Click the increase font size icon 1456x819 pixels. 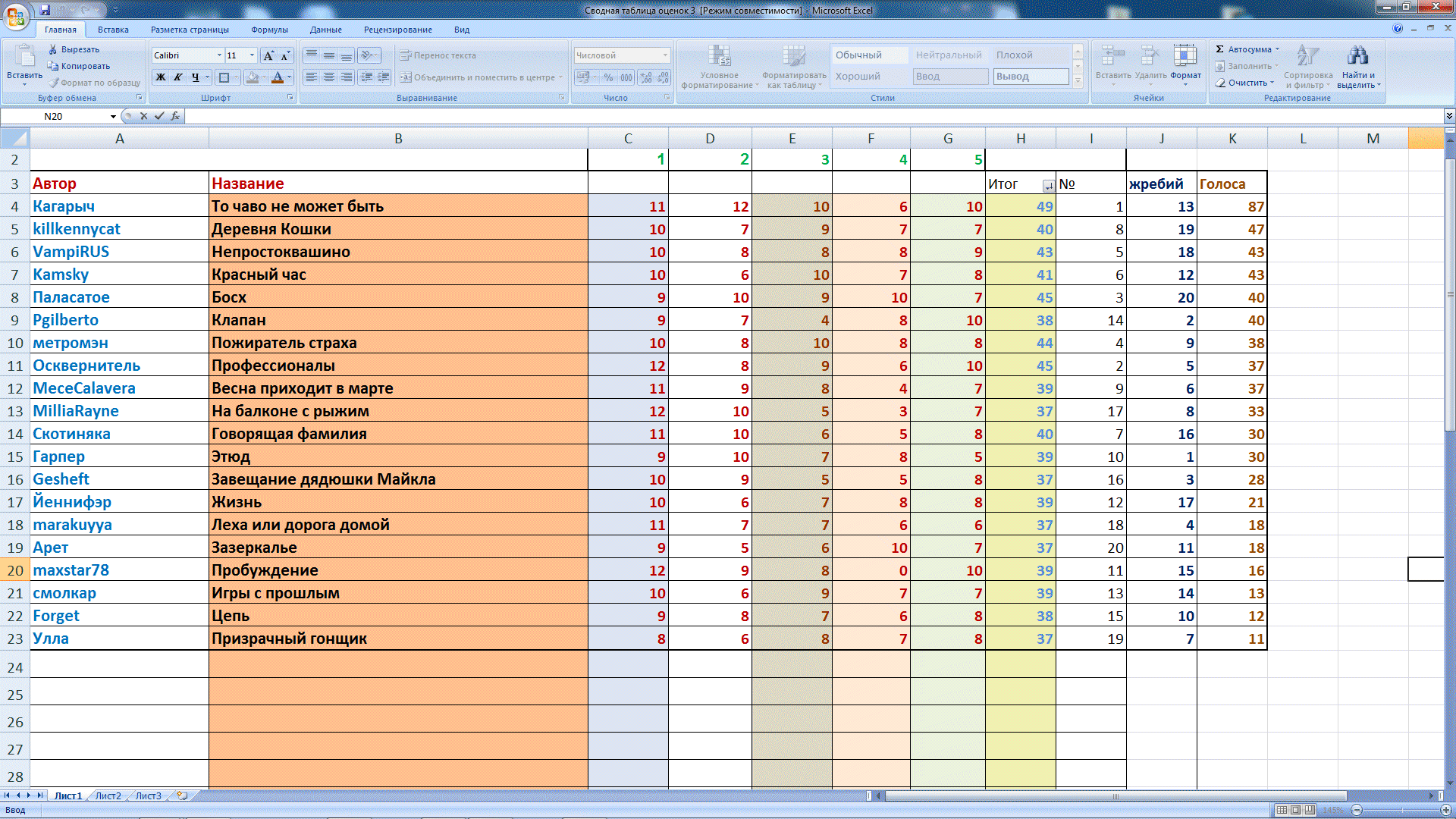tap(268, 55)
